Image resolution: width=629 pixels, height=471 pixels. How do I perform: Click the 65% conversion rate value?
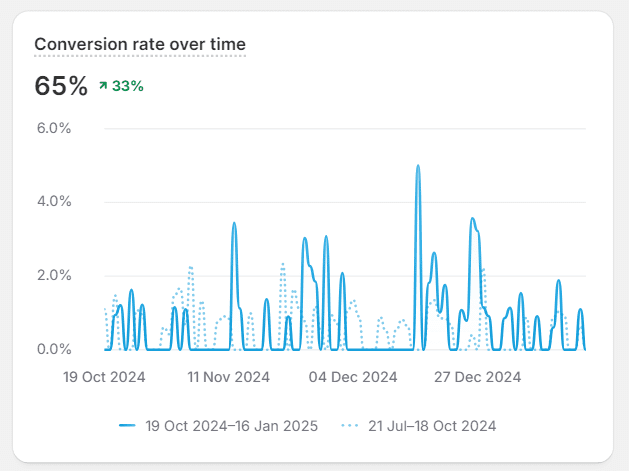pyautogui.click(x=61, y=86)
